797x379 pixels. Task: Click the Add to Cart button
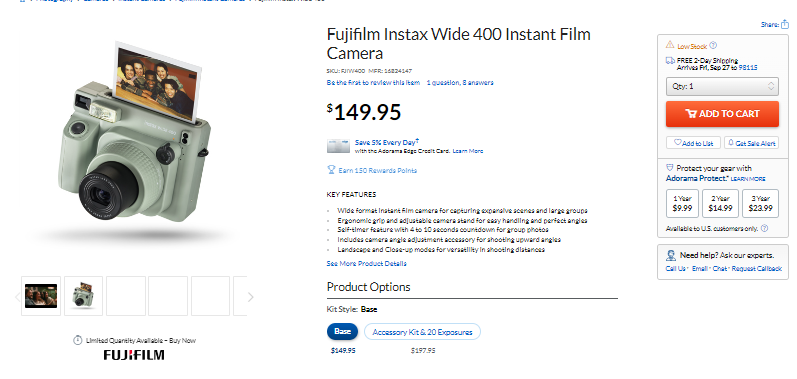[x=722, y=114]
